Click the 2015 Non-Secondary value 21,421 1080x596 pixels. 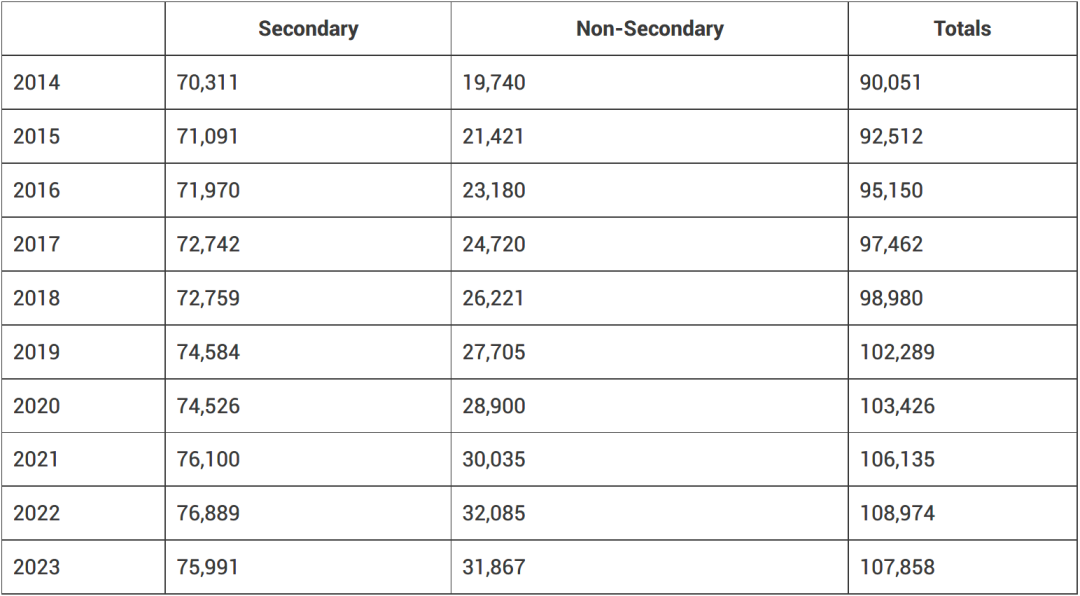(x=493, y=136)
